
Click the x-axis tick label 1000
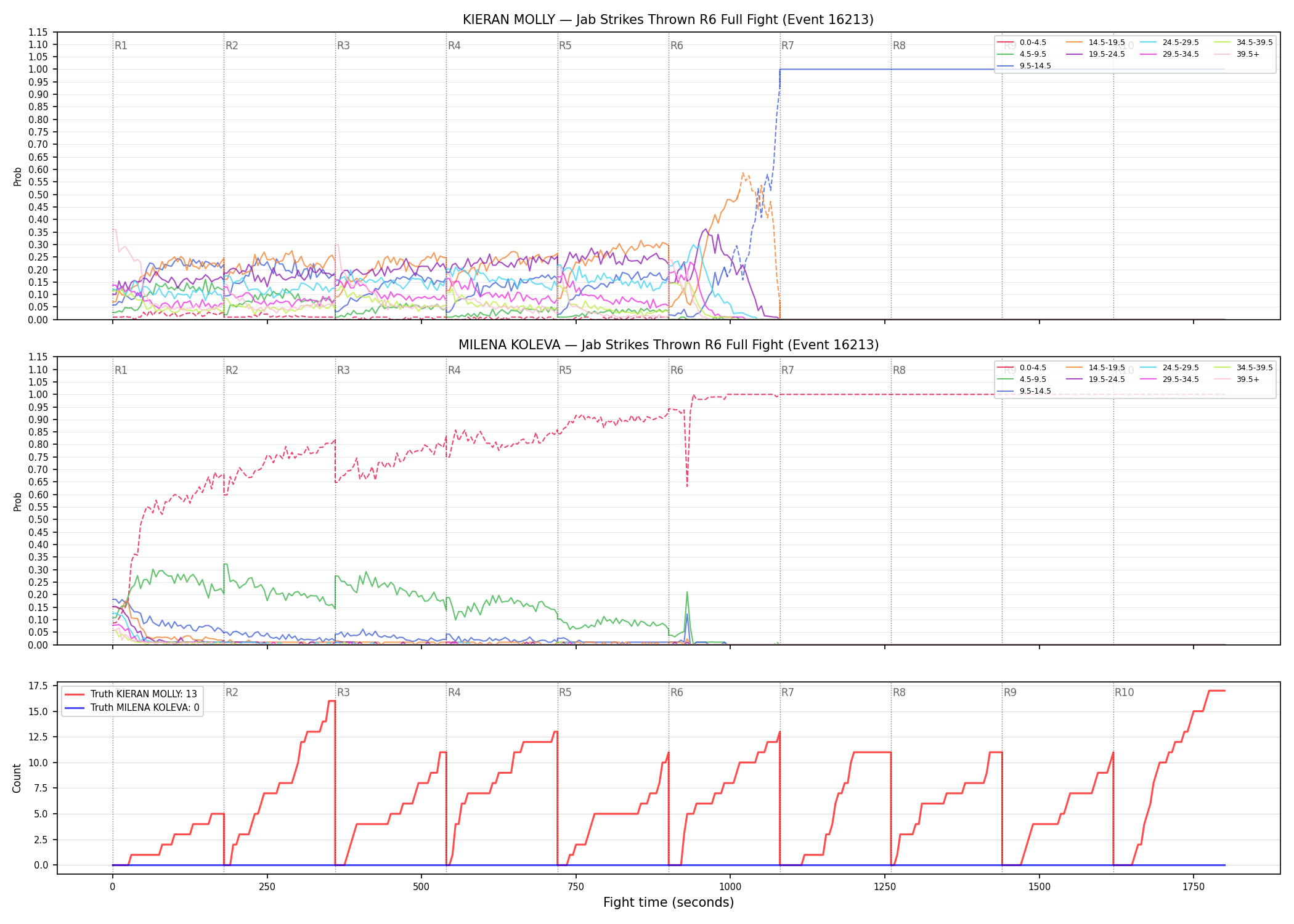[730, 887]
